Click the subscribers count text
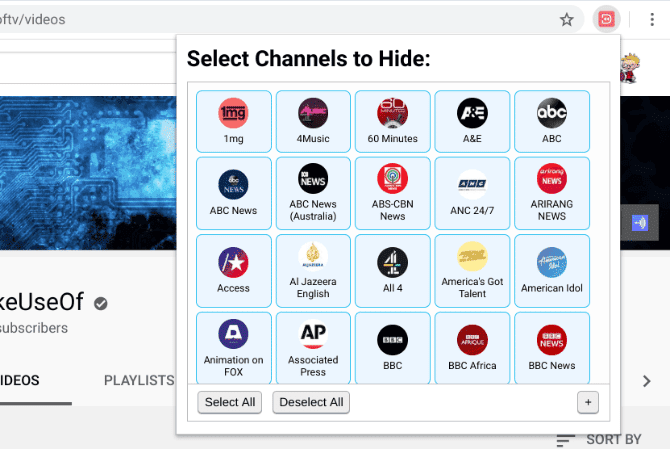 pyautogui.click(x=34, y=328)
